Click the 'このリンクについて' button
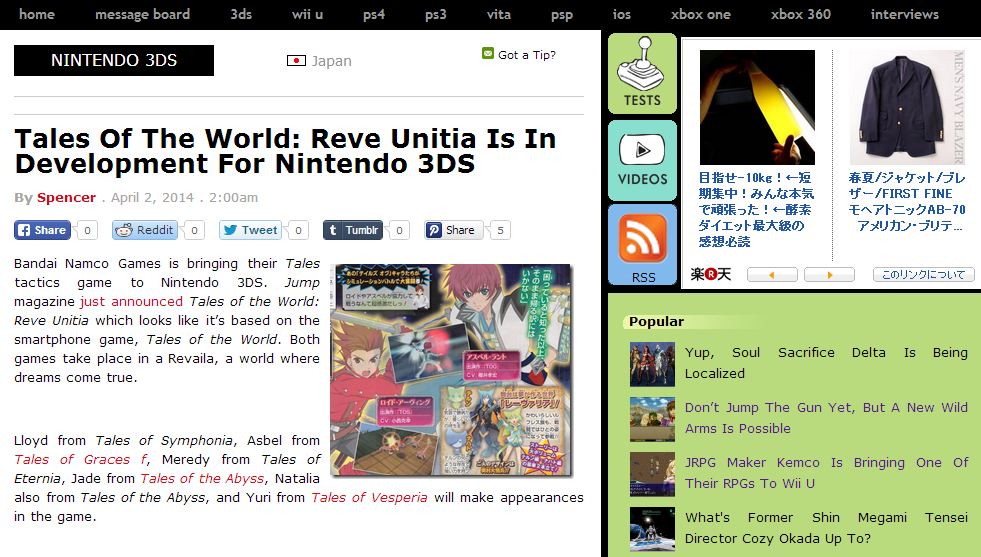This screenshot has height=557, width=981. pyautogui.click(x=923, y=274)
